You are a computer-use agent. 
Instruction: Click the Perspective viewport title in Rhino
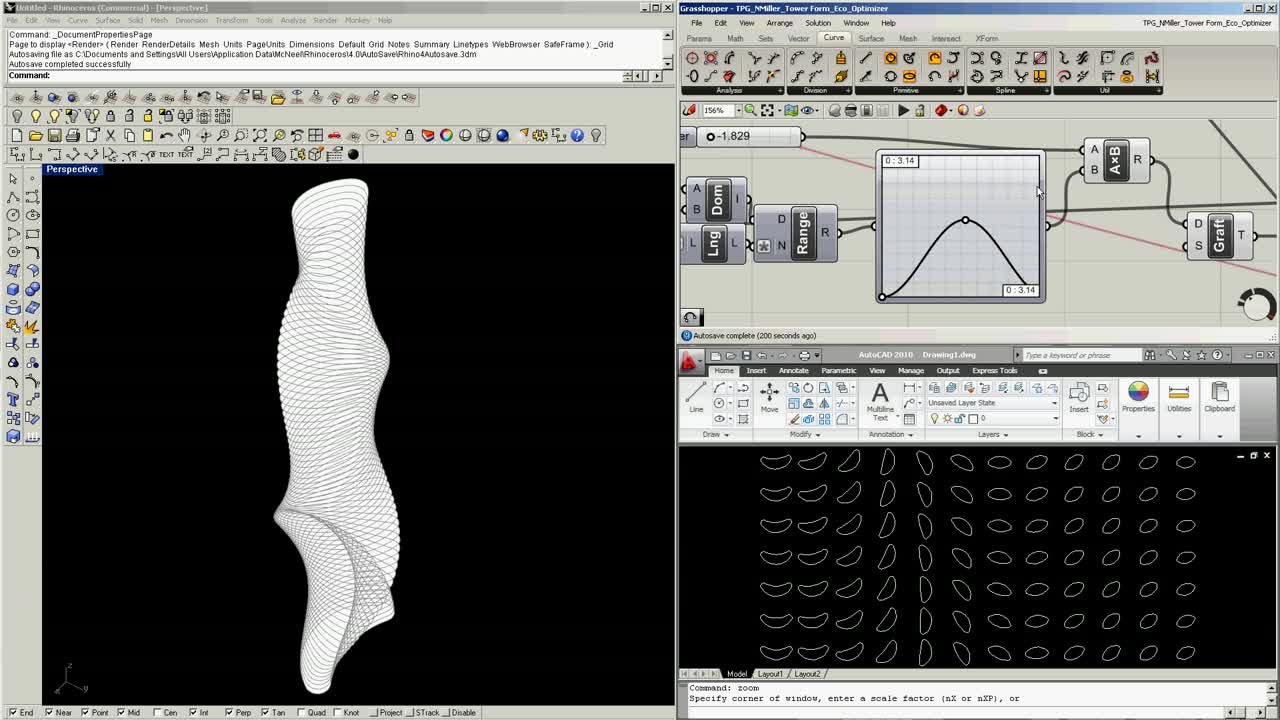(x=72, y=169)
